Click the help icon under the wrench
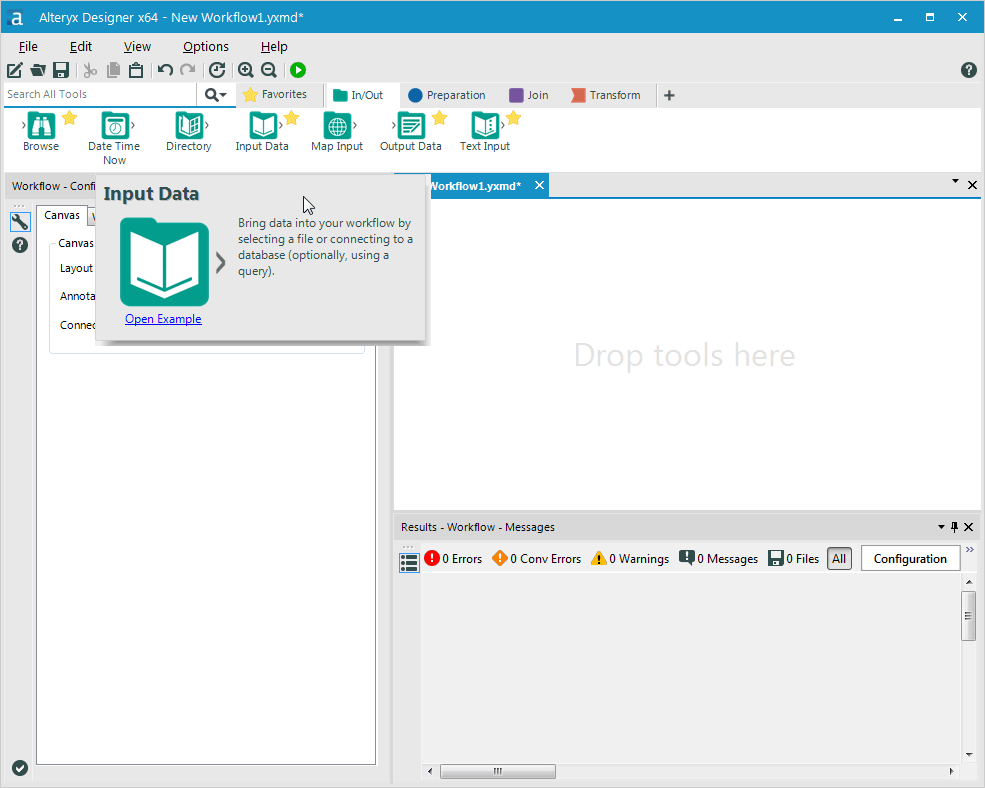 pyautogui.click(x=20, y=245)
